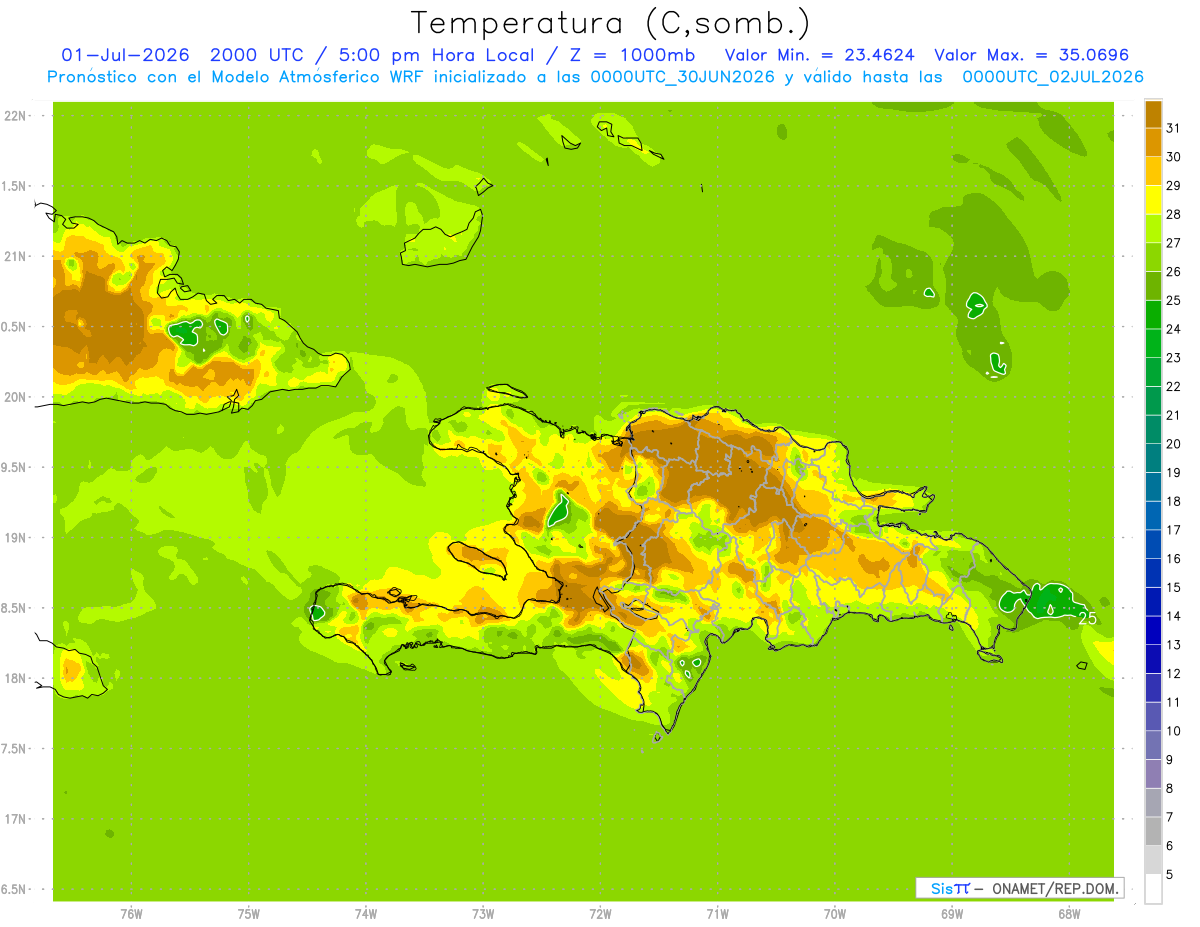1200x927 pixels.
Task: Click the '16' value on the color scale
Action: pyautogui.click(x=1173, y=559)
